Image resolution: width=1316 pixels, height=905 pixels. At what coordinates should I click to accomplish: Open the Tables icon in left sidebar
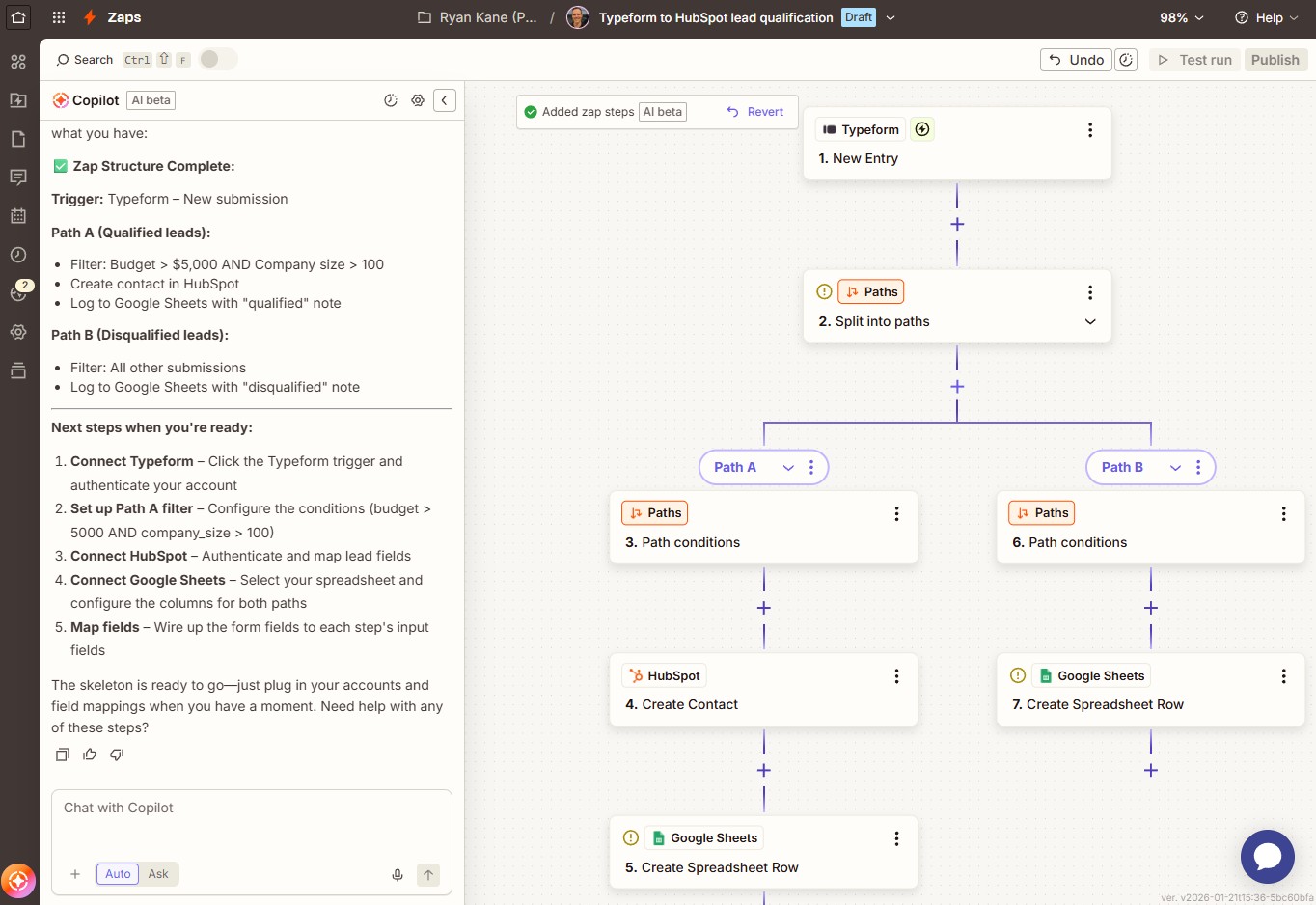(17, 370)
